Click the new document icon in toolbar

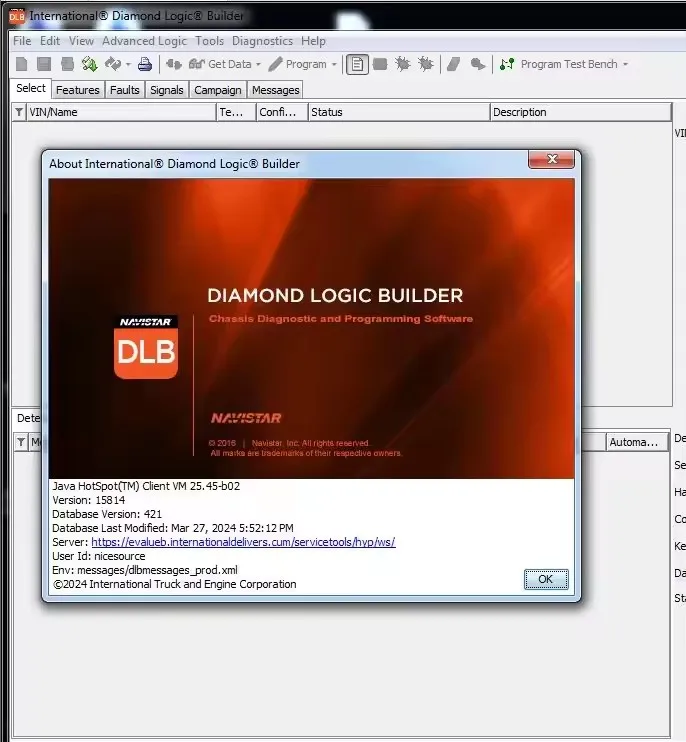coord(21,64)
